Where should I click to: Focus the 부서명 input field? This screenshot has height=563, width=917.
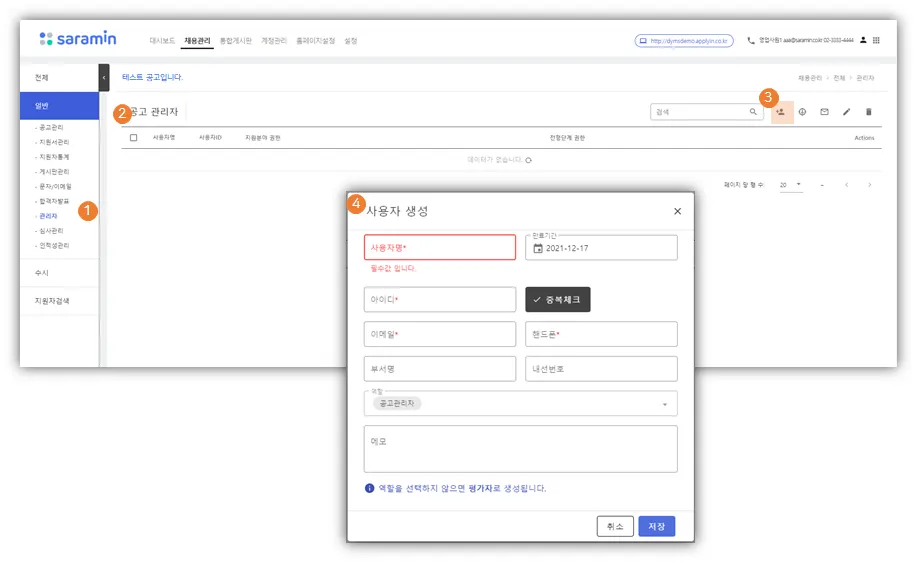[x=440, y=369]
